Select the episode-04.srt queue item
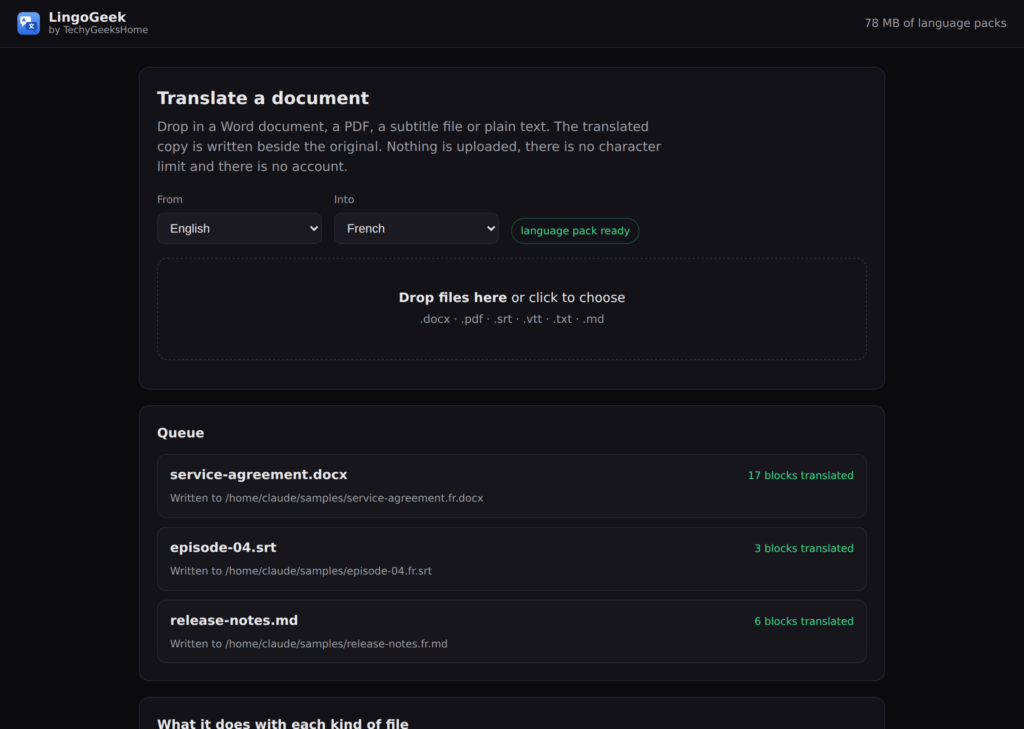 511,559
